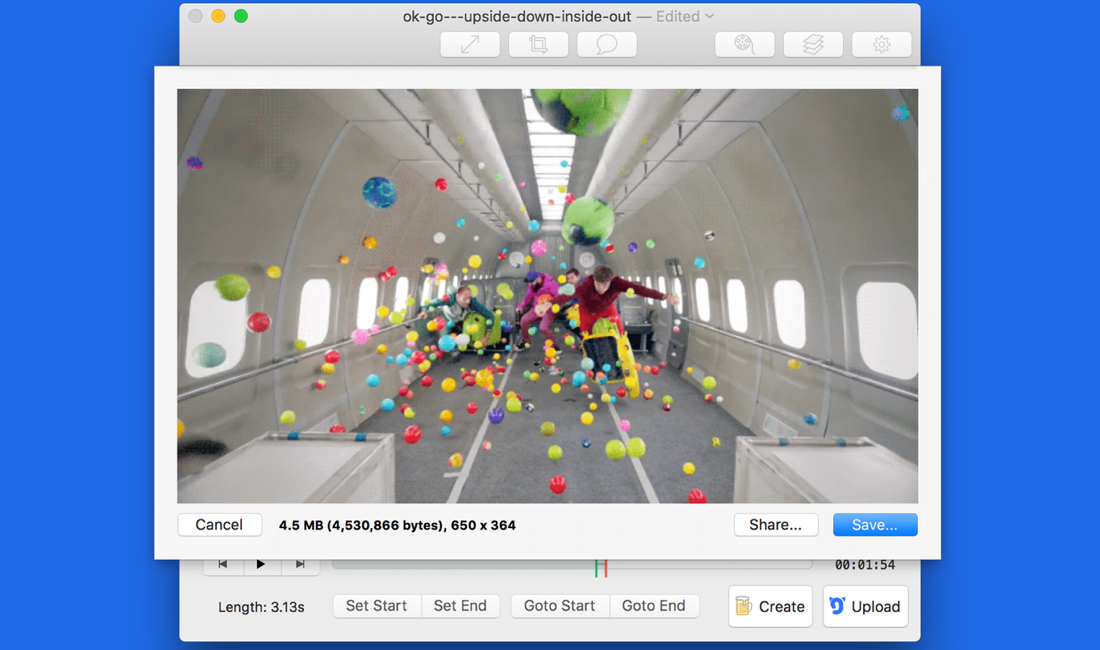The image size is (1100, 650).
Task: Cancel the GIF preview
Action: 219,524
